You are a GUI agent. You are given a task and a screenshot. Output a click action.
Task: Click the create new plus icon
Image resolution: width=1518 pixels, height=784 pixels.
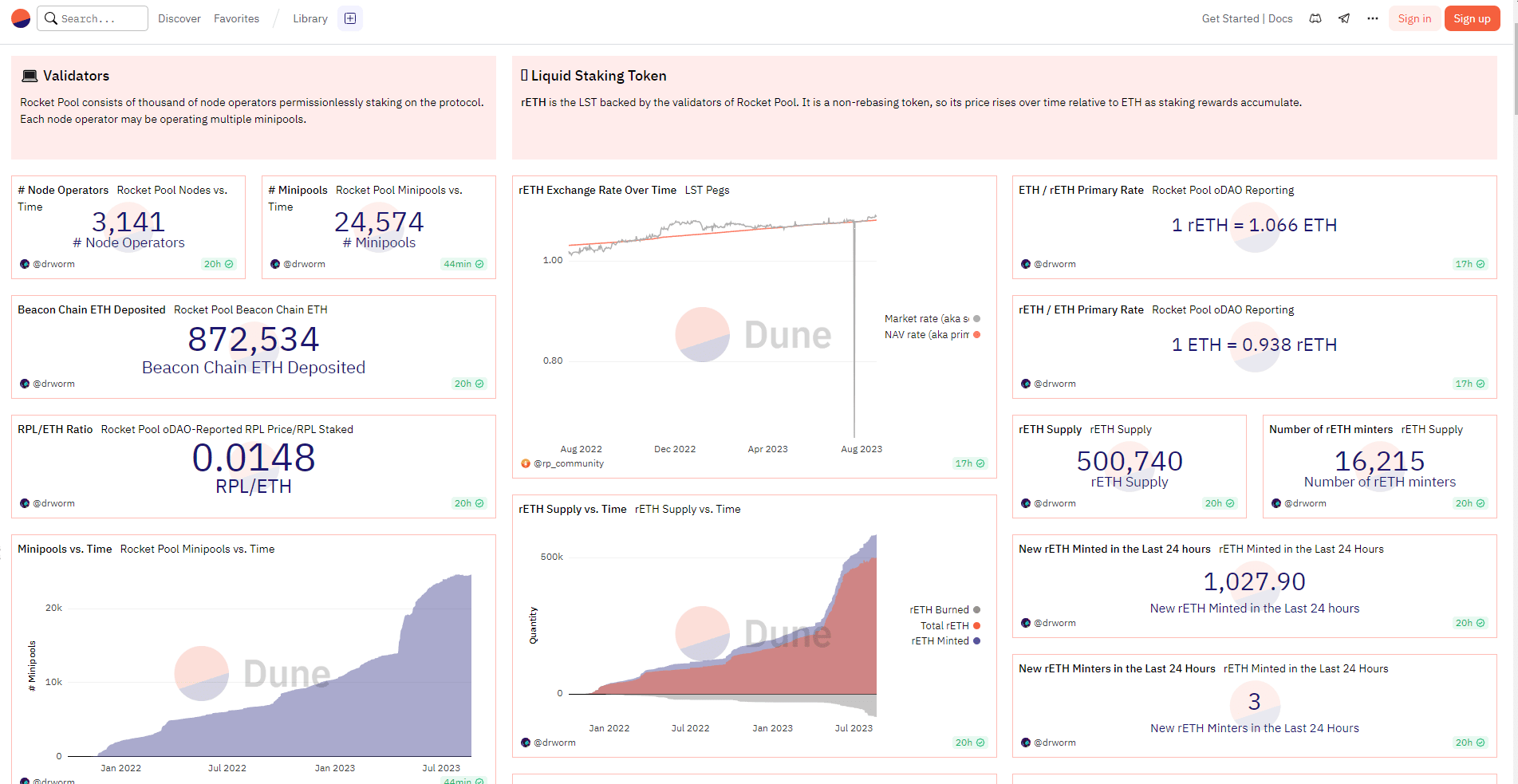pos(350,18)
